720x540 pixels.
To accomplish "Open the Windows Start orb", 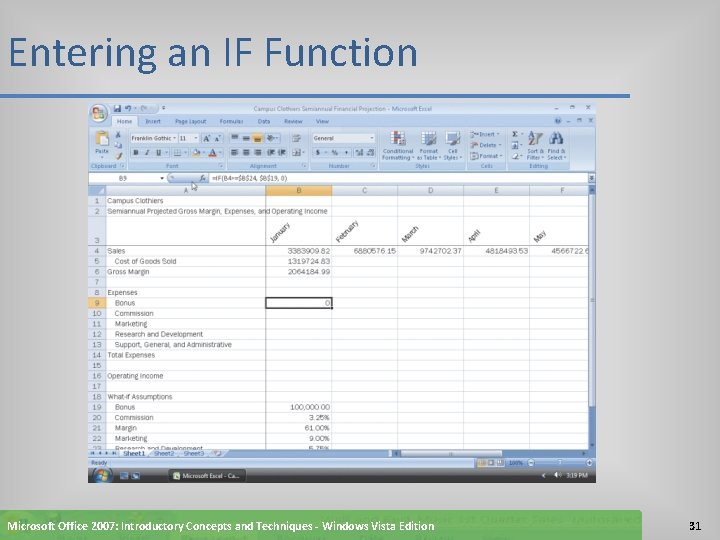I will (102, 475).
